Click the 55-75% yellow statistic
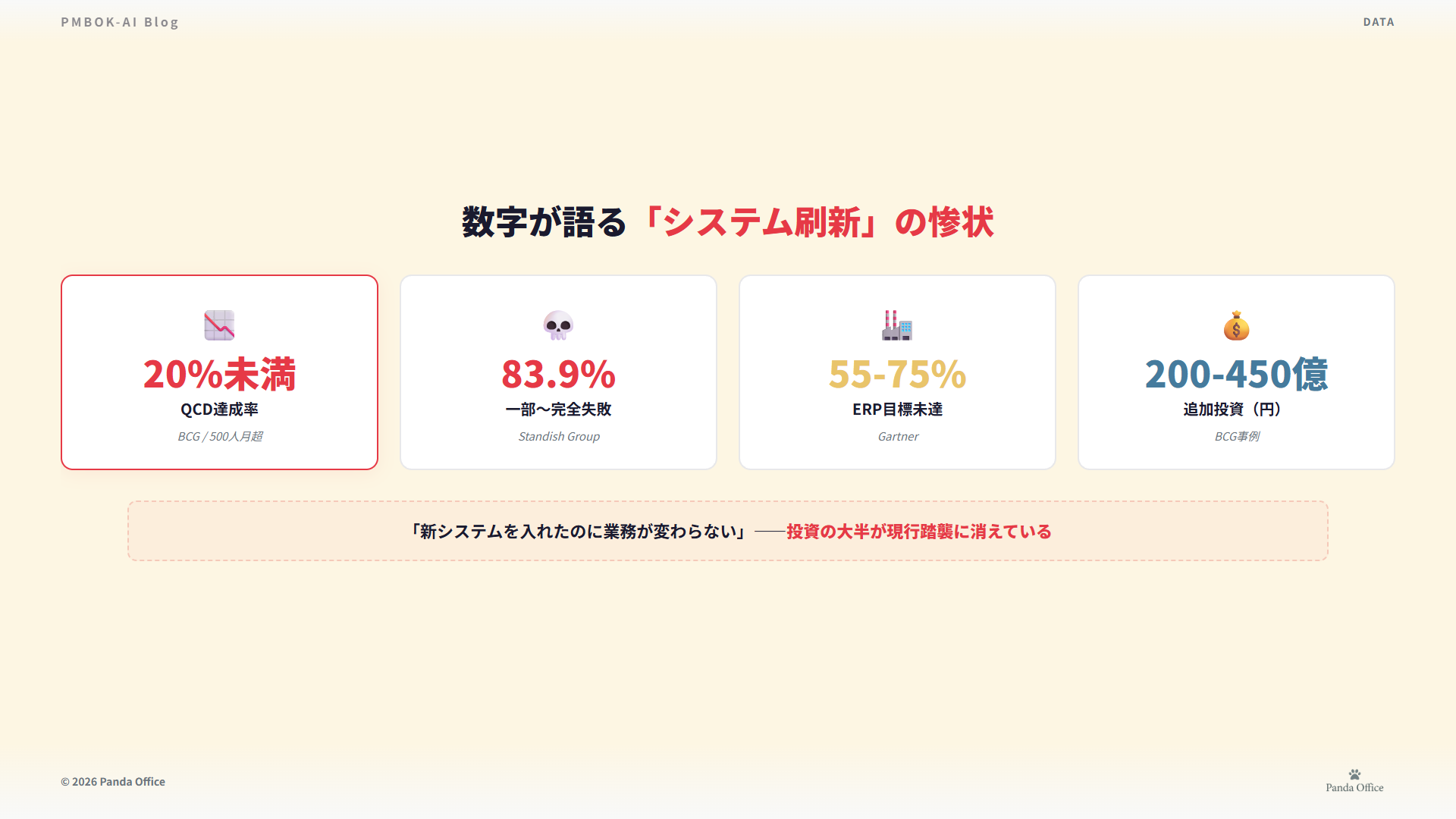The width and height of the screenshot is (1456, 819). [897, 374]
